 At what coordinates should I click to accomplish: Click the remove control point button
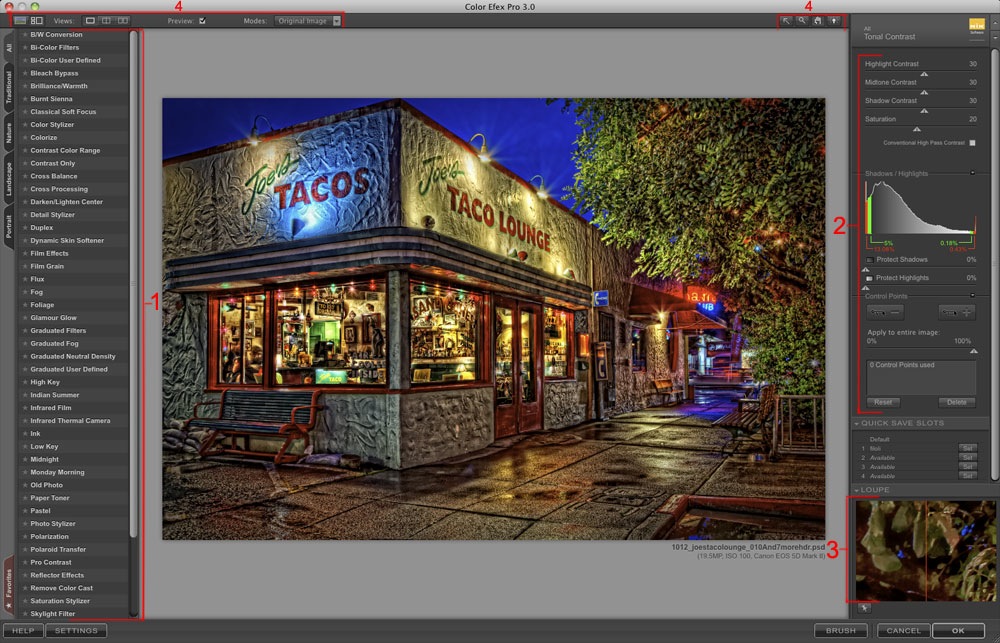point(885,313)
